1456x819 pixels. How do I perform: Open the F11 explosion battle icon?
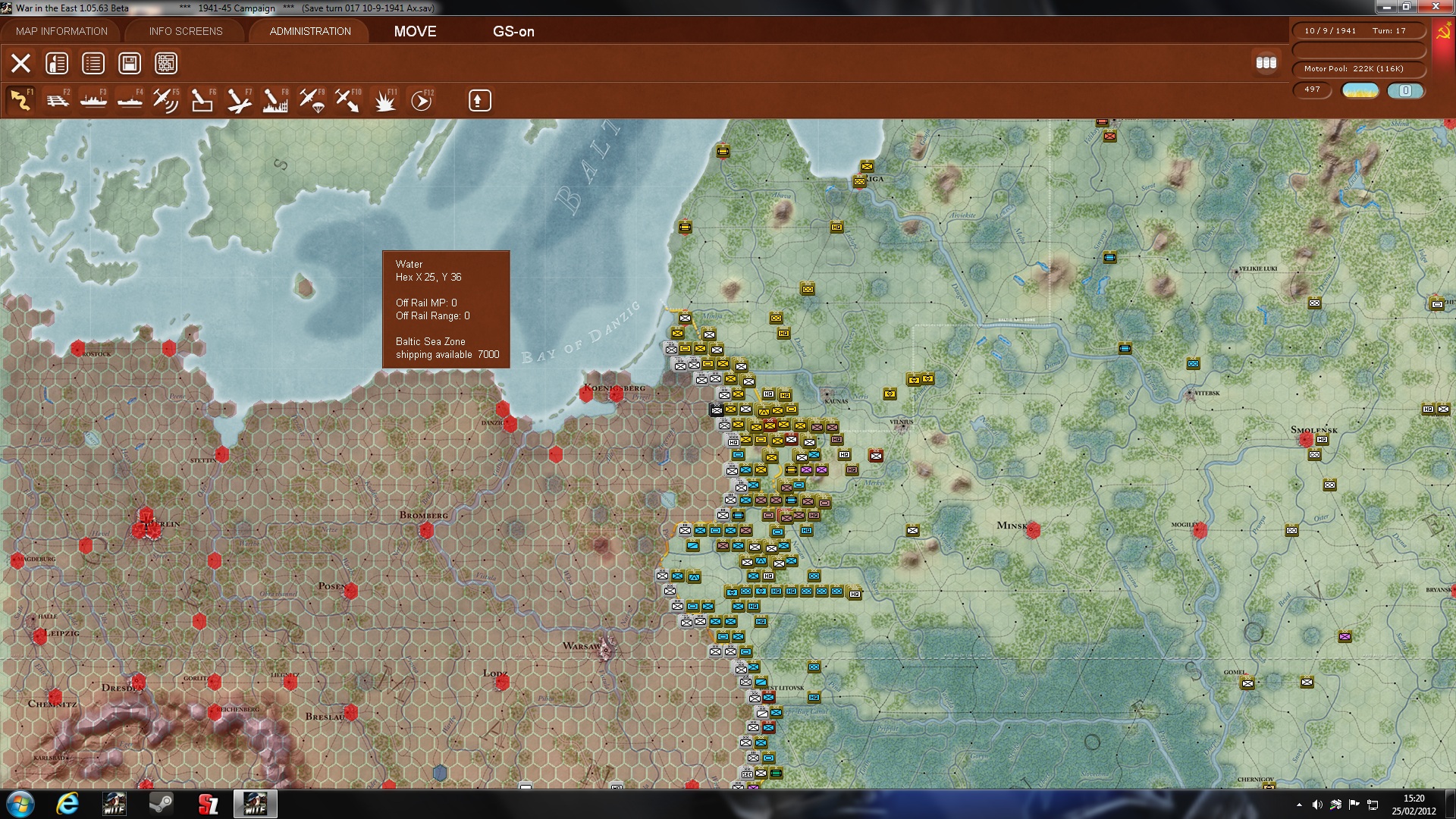tap(385, 100)
